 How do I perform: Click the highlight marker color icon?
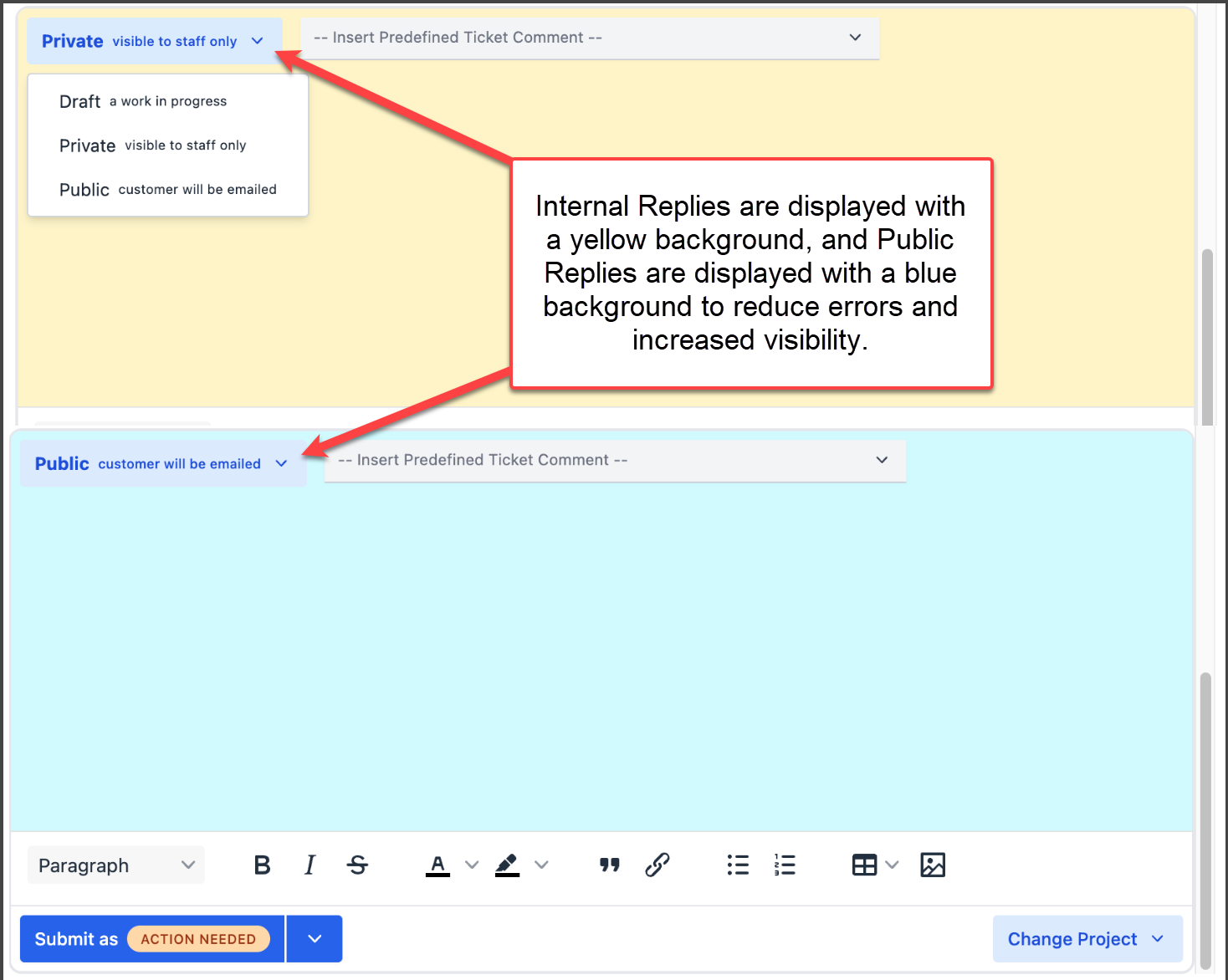(x=507, y=865)
